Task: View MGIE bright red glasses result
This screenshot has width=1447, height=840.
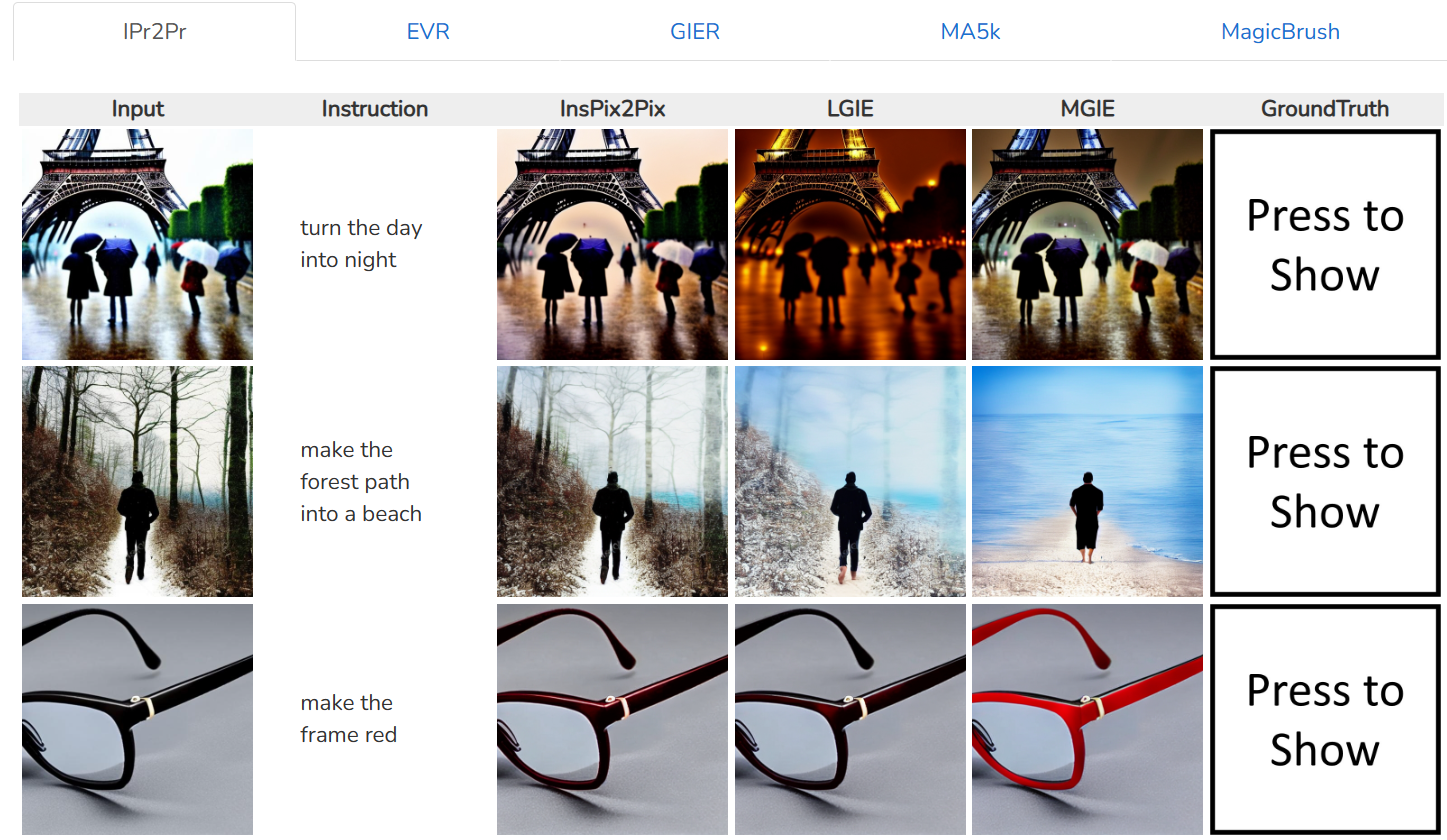Action: coord(1087,719)
